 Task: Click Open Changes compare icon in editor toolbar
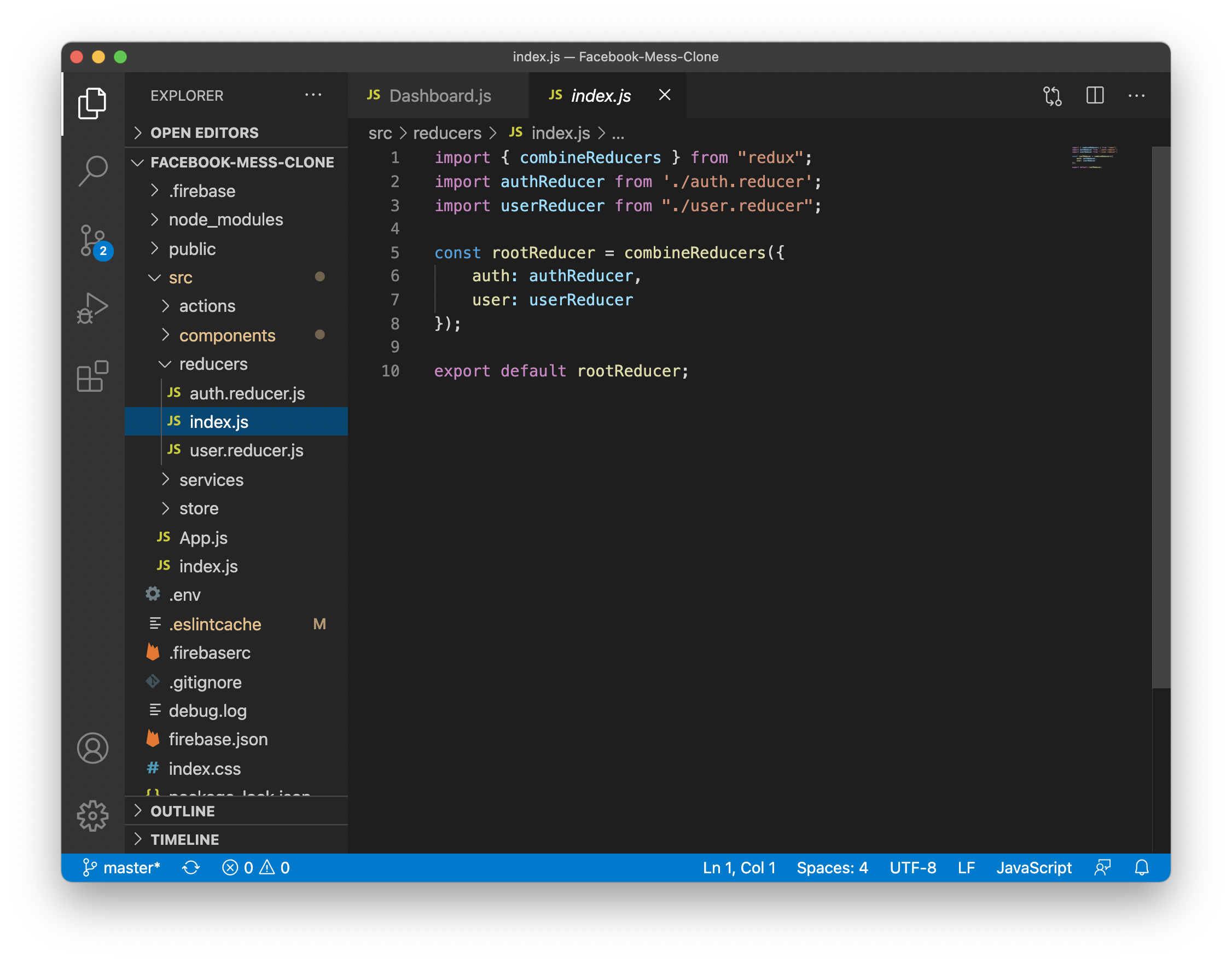pyautogui.click(x=1053, y=95)
